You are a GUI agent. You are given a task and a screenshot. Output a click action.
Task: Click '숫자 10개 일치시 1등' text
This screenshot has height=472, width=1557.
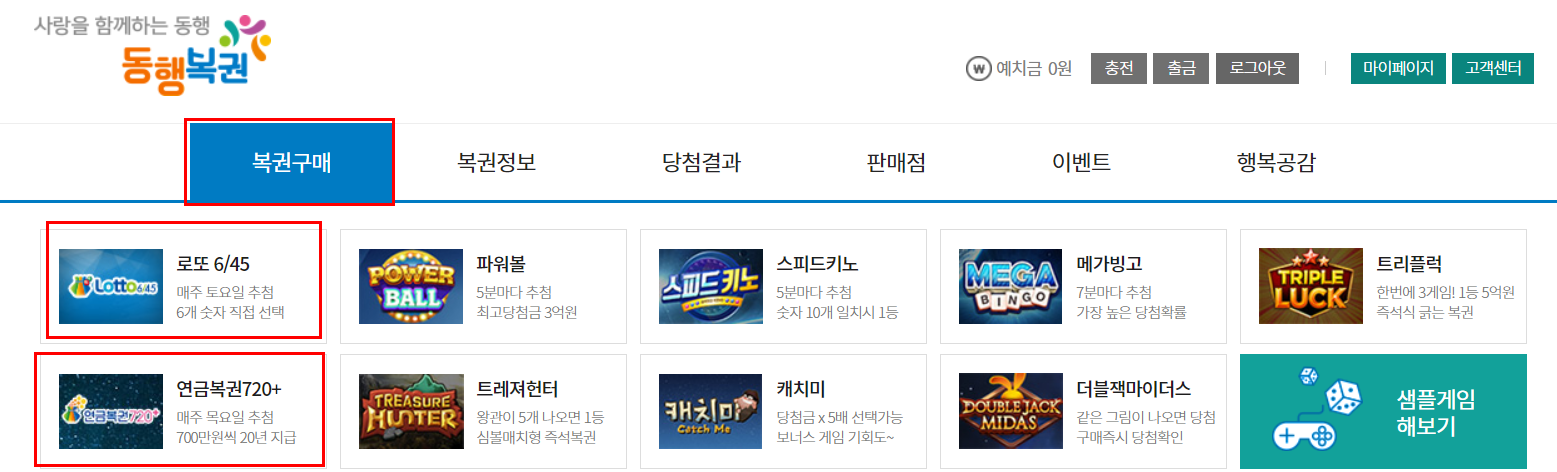pos(837,312)
